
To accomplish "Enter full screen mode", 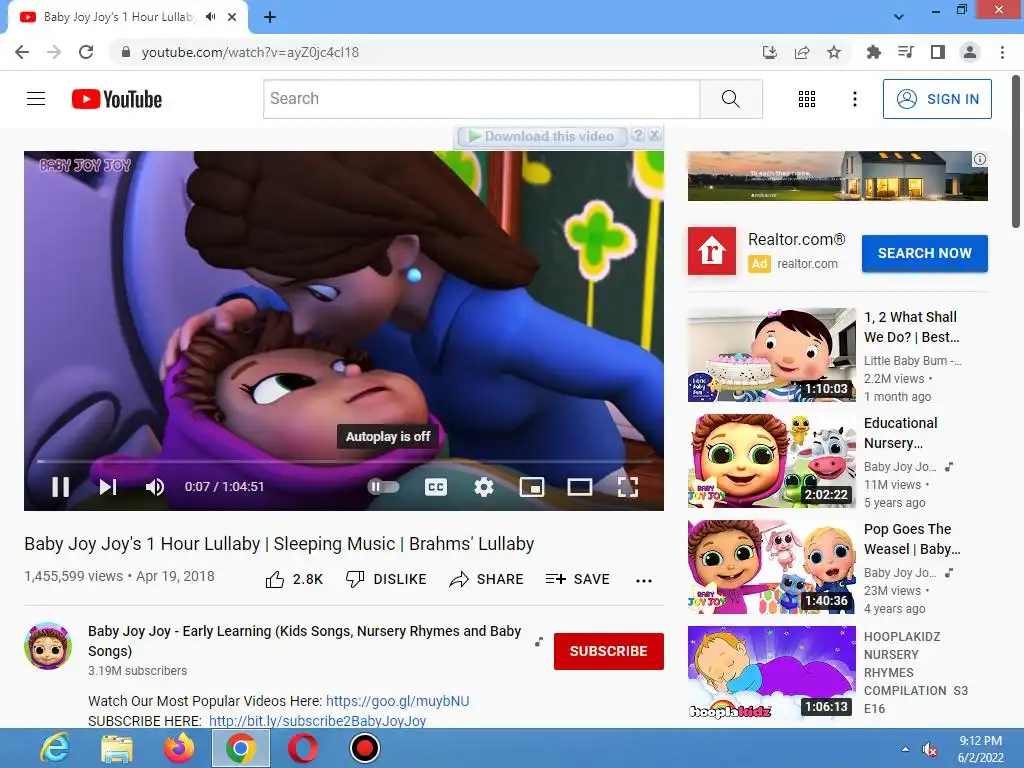I will tap(628, 487).
